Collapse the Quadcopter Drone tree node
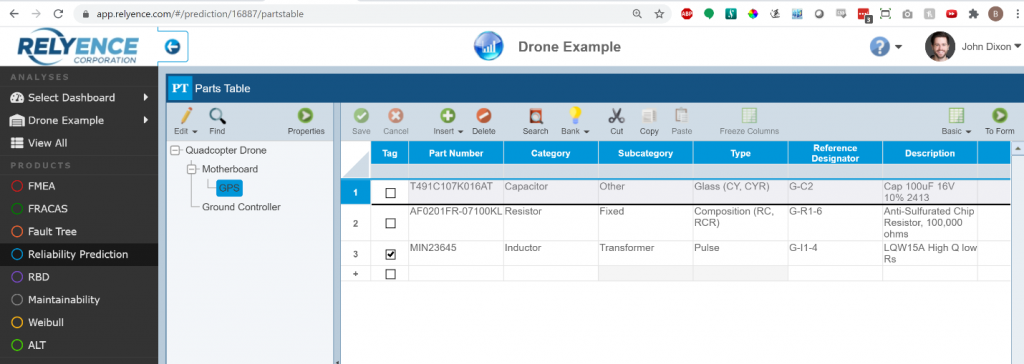1024x364 pixels. tap(174, 151)
